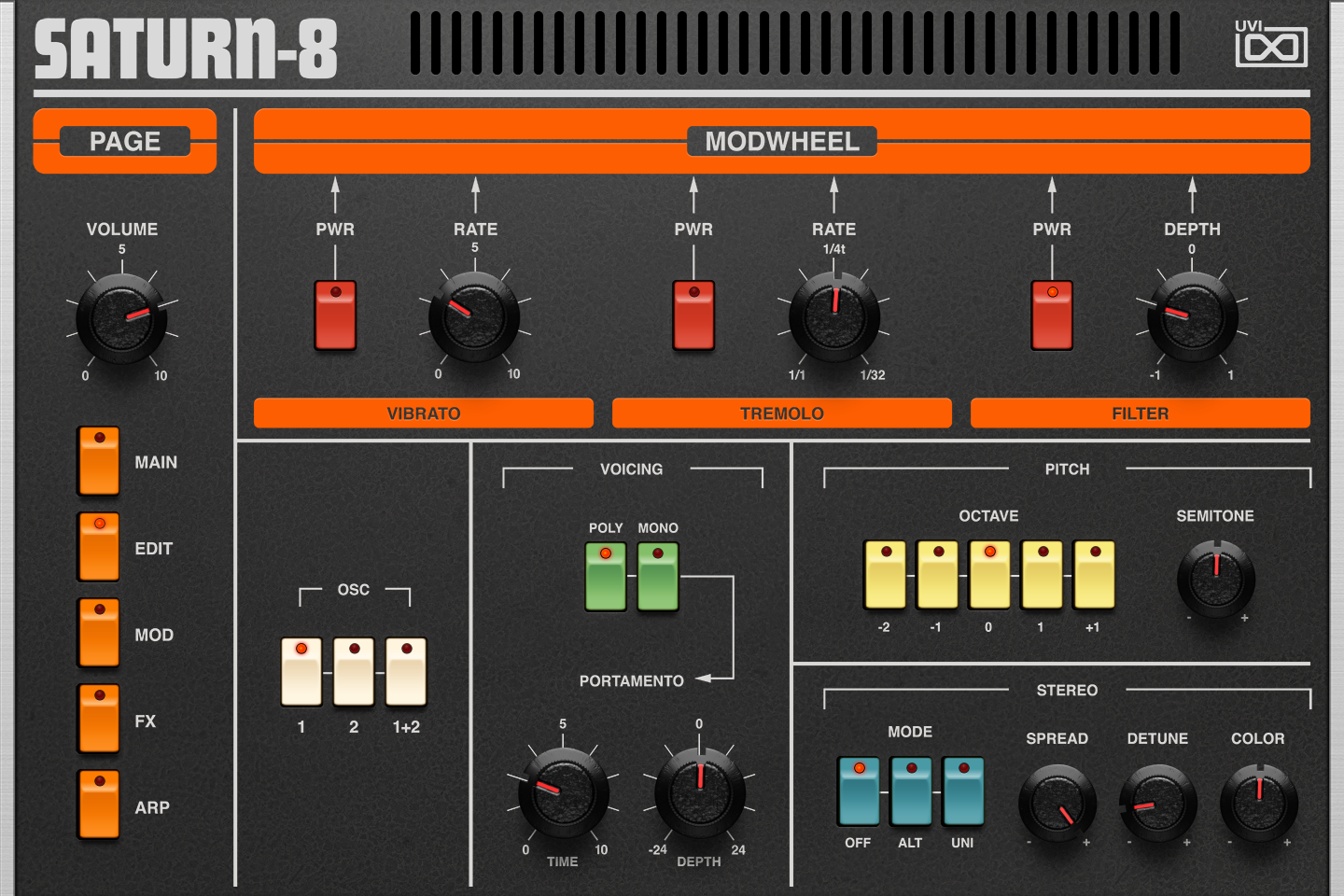Open the MAIN page
Screen dimensions: 1344x896
click(x=99, y=461)
